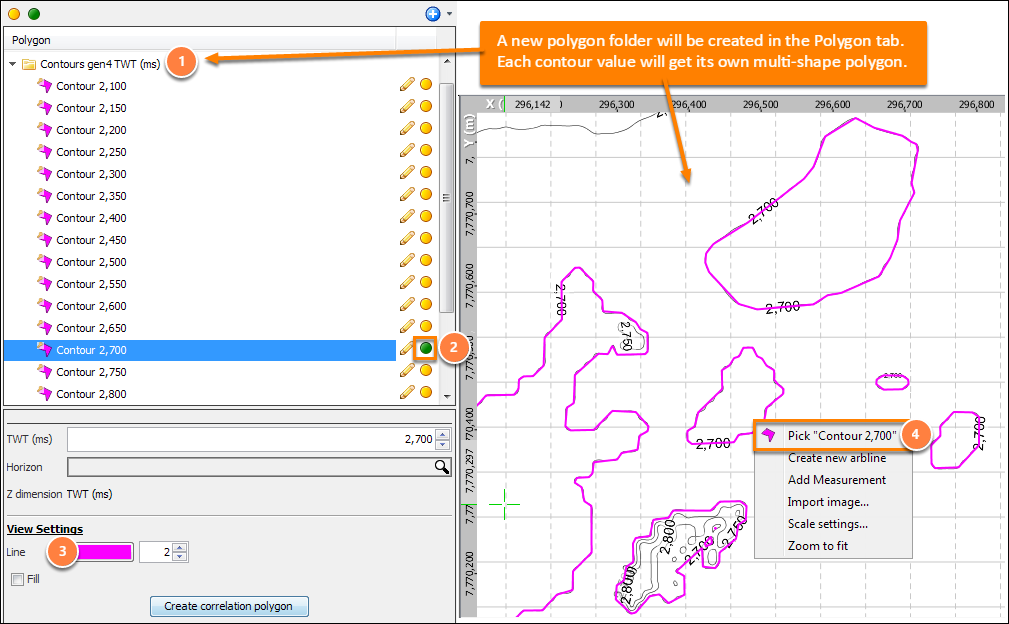Viewport: 1009px width, 624px height.
Task: Click the pencil edit icon for Contour 2,800
Action: [407, 392]
